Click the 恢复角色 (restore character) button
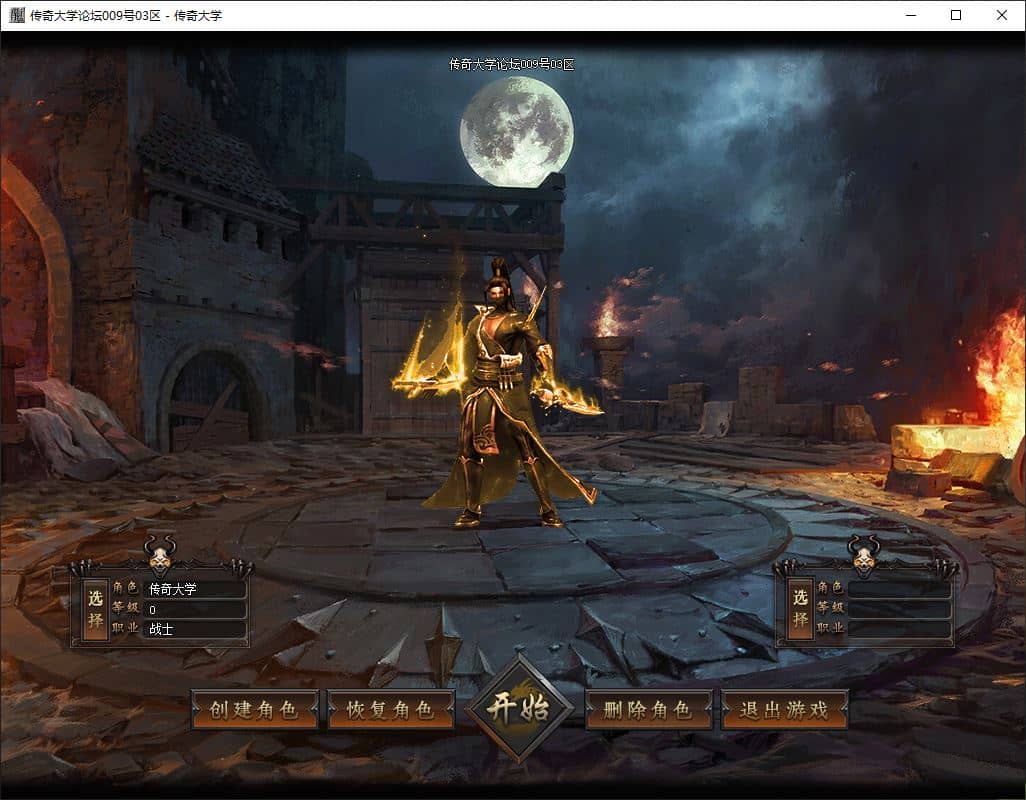Image resolution: width=1026 pixels, height=800 pixels. coord(391,709)
